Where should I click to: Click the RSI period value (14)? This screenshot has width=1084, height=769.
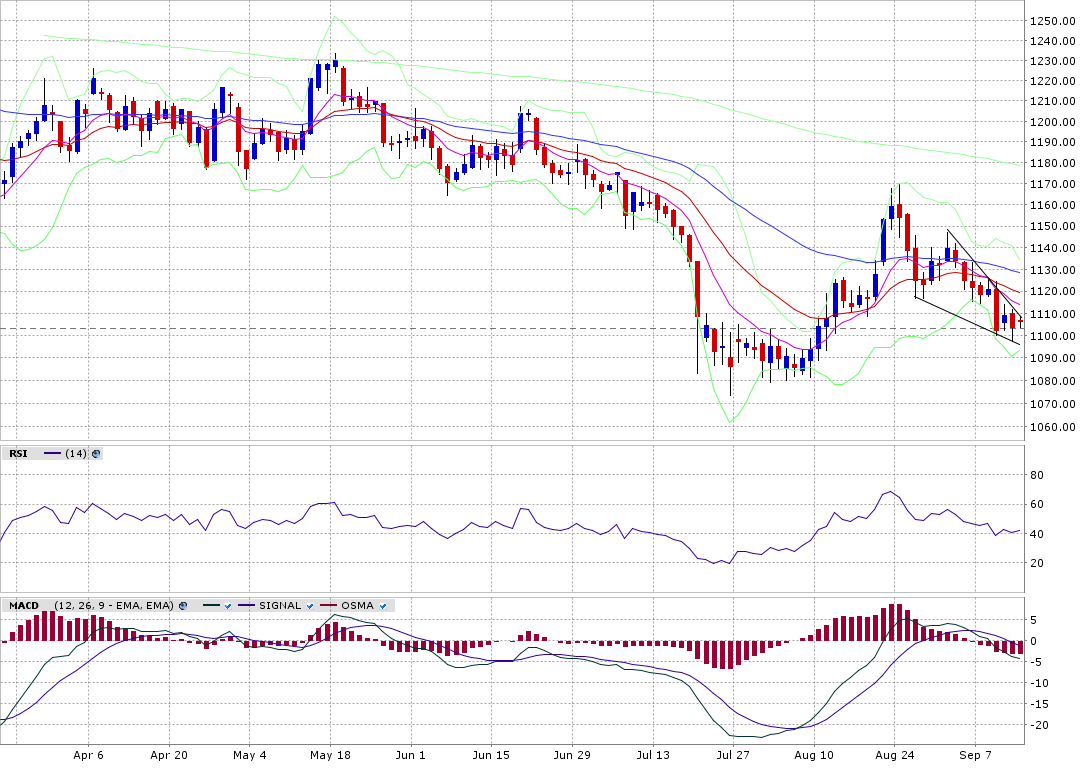pos(76,454)
